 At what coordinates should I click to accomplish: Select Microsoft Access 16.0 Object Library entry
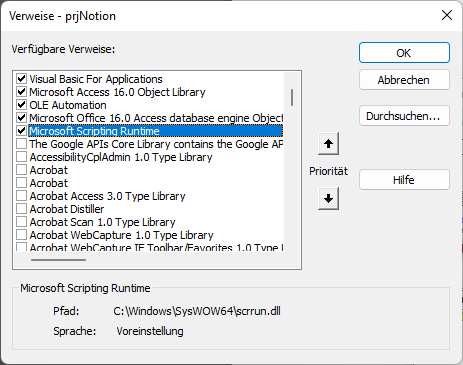(x=117, y=92)
